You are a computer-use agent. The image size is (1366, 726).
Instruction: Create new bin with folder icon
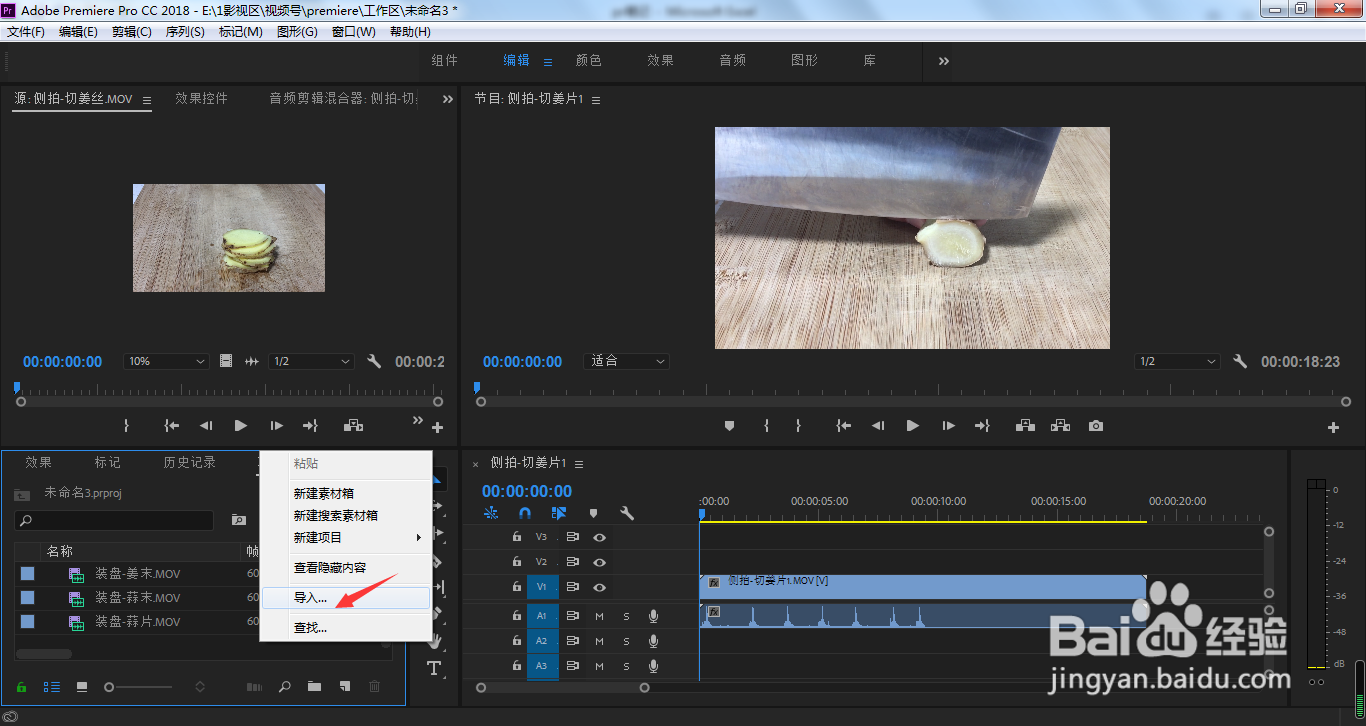[314, 687]
